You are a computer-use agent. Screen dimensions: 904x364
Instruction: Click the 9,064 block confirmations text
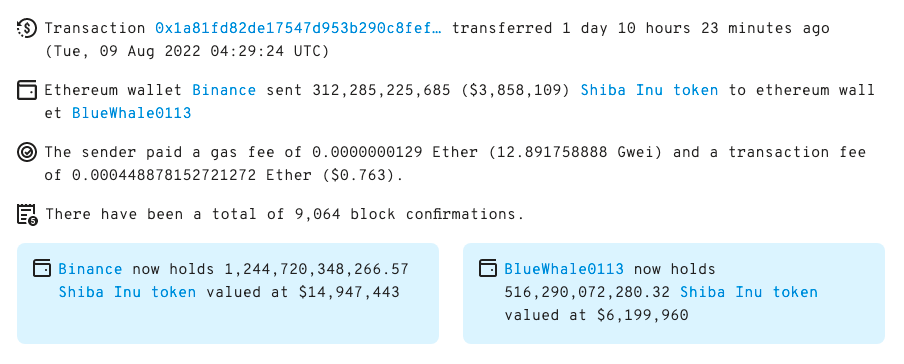[318, 215]
